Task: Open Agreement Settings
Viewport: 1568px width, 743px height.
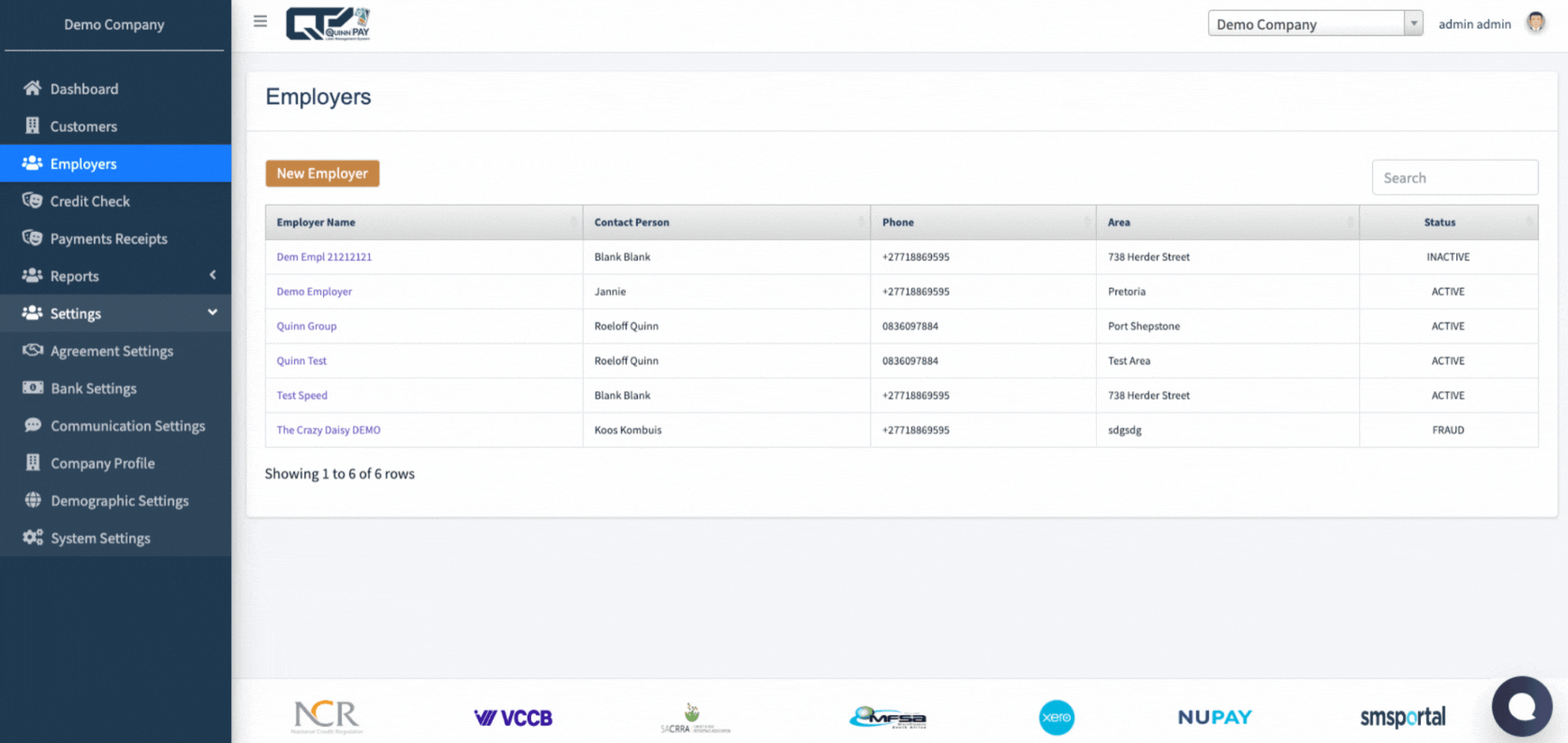Action: pyautogui.click(x=112, y=350)
